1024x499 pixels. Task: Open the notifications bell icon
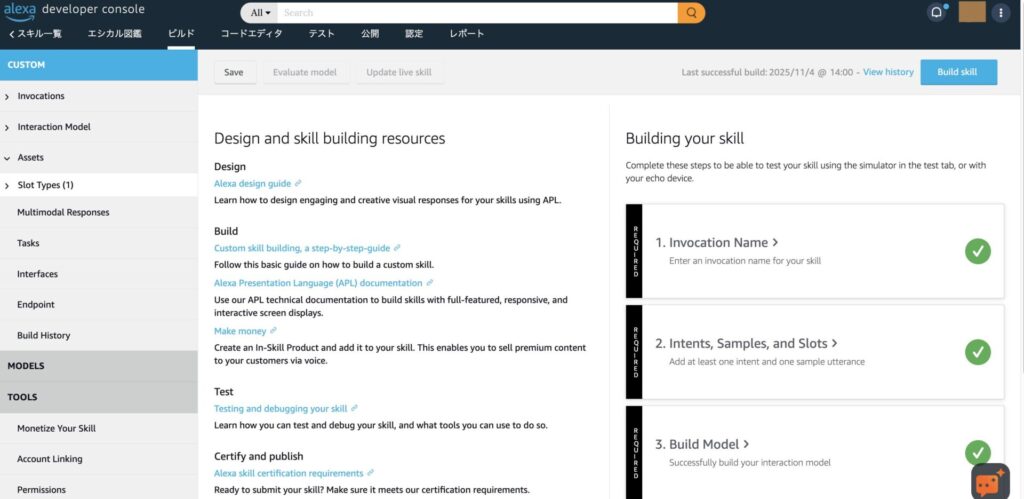(x=936, y=13)
